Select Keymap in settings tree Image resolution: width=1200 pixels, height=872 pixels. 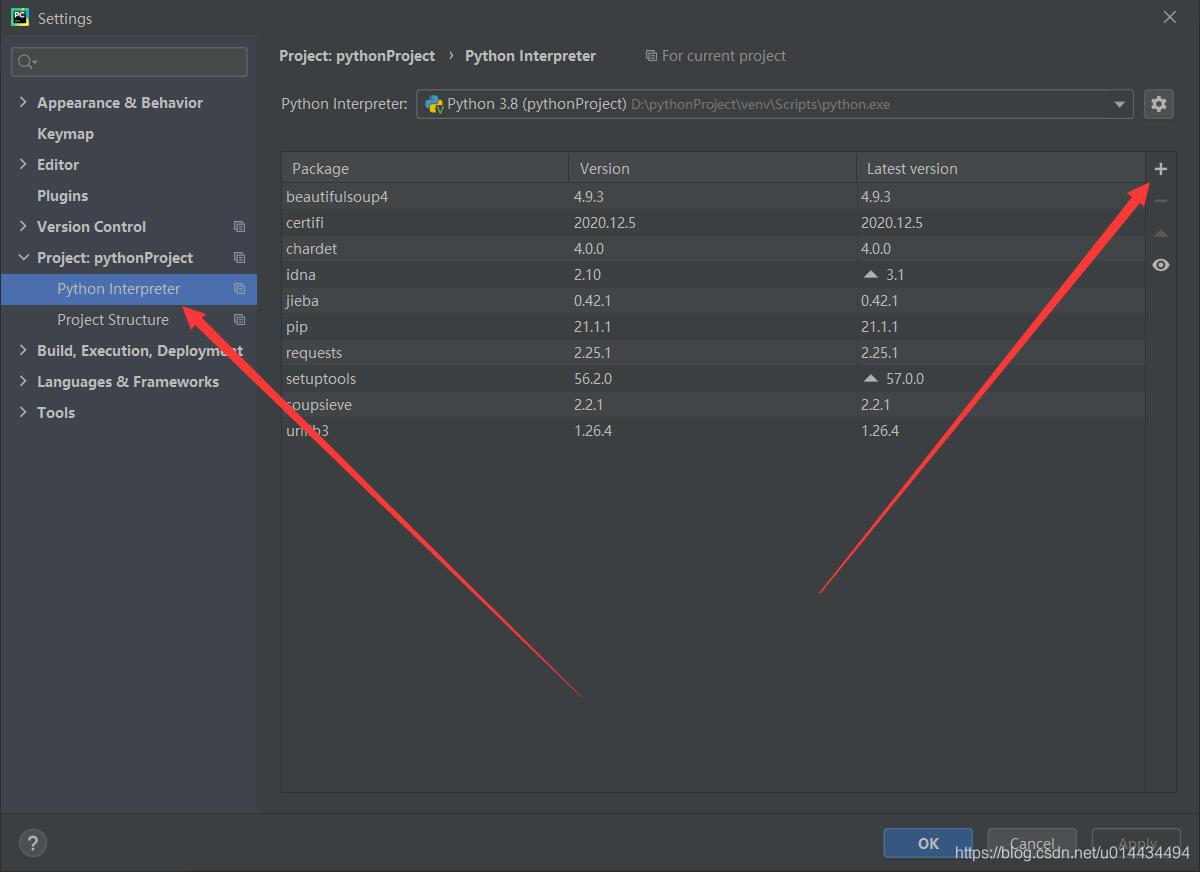tap(65, 134)
